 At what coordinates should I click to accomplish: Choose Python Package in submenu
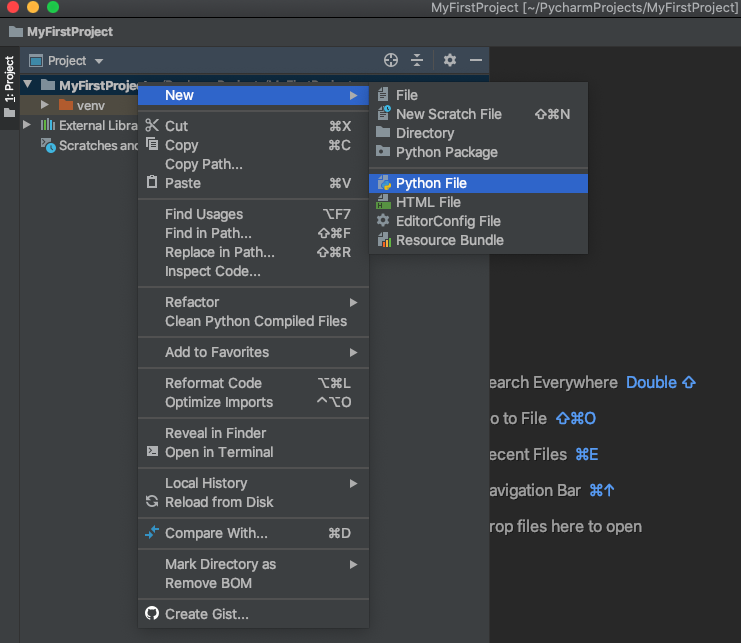(x=478, y=152)
